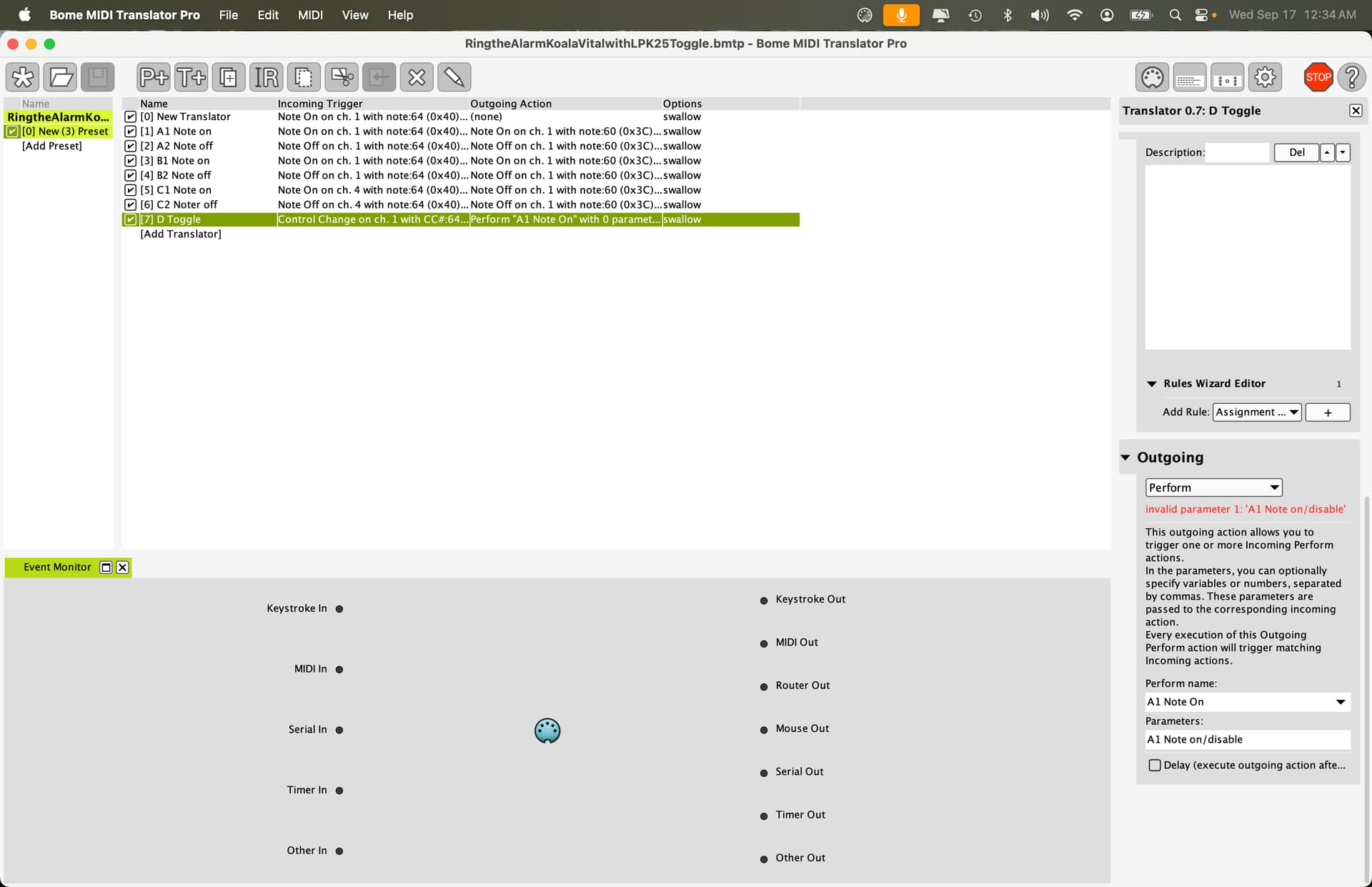Click the IR rename toolbar icon

(x=267, y=77)
